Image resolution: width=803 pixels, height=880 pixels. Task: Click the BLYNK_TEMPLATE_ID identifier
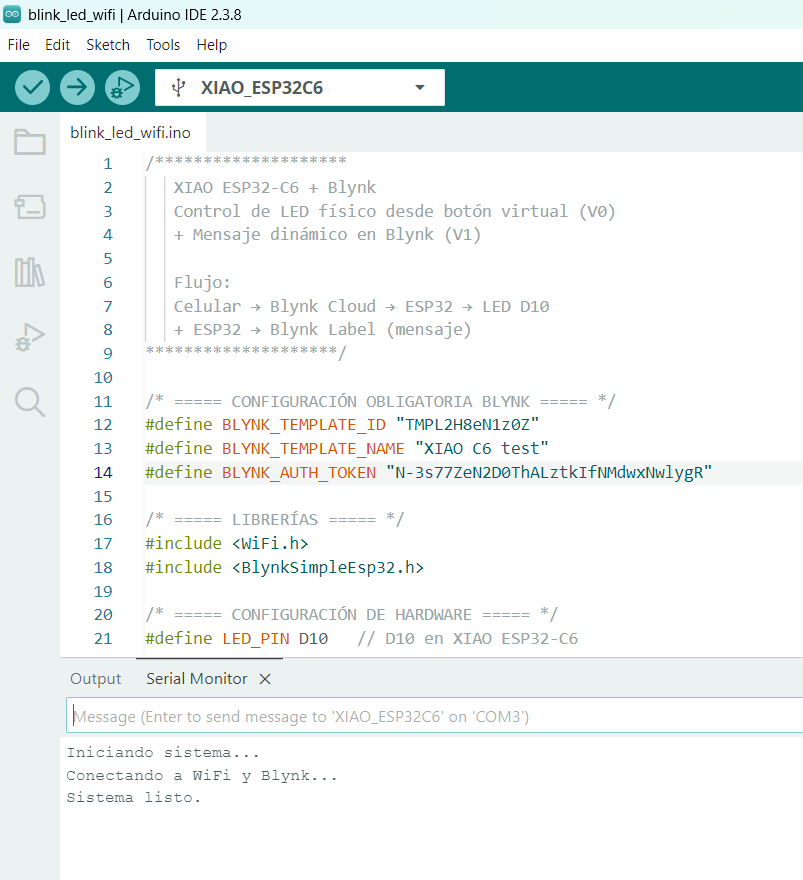[x=304, y=425]
